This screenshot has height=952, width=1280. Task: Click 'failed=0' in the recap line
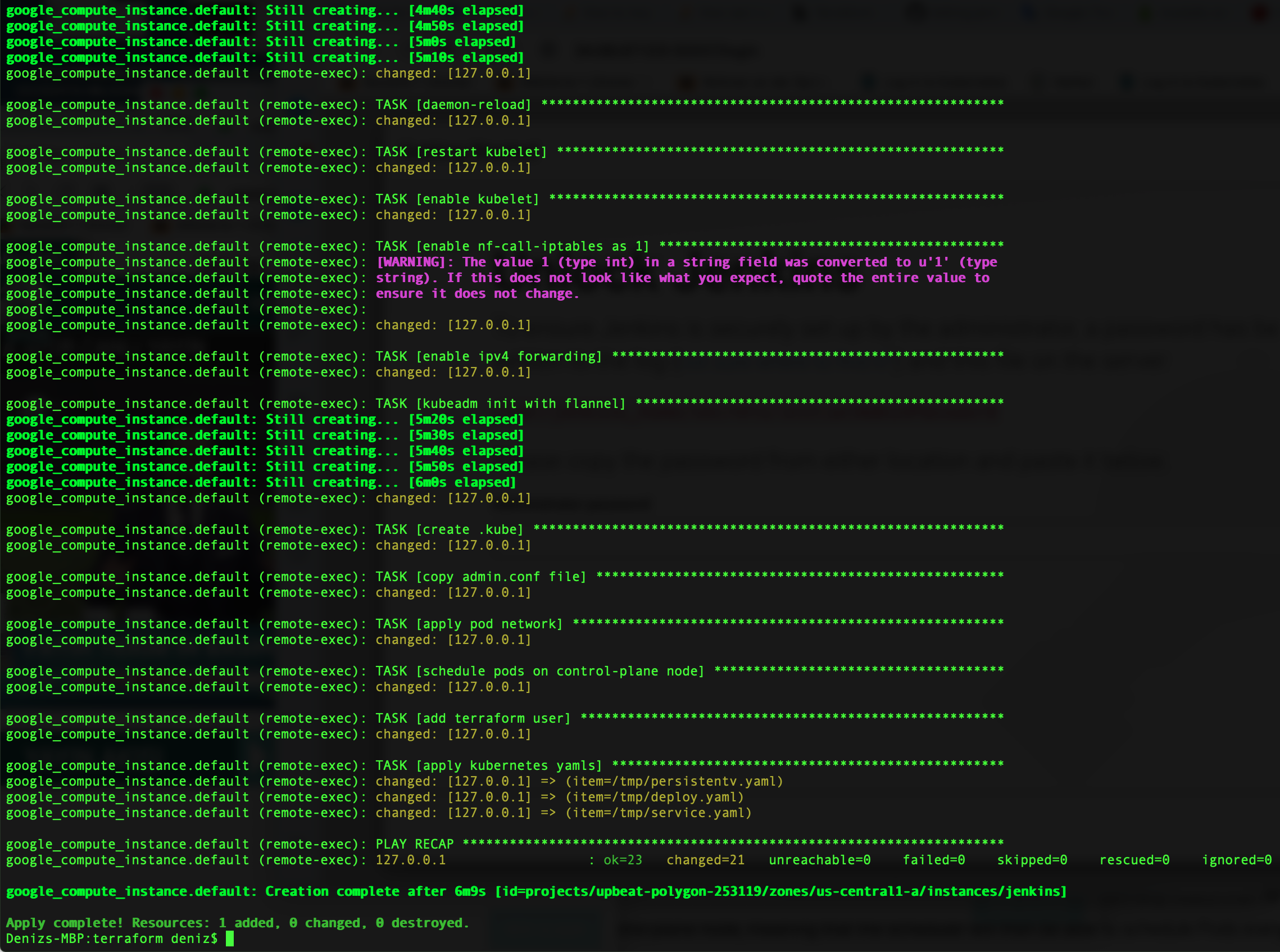click(934, 860)
